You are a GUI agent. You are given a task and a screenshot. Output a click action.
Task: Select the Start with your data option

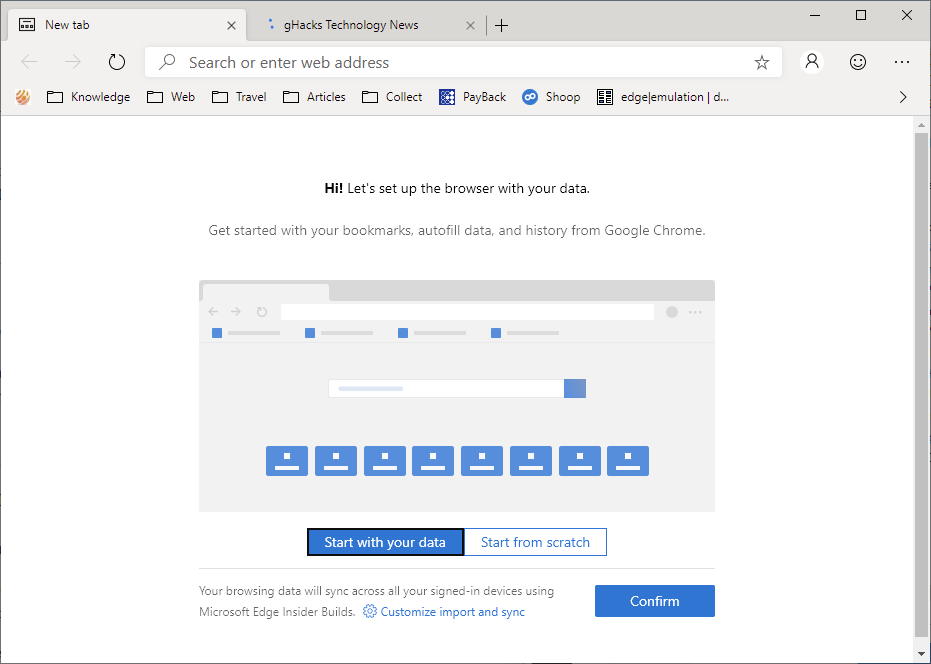tap(385, 541)
